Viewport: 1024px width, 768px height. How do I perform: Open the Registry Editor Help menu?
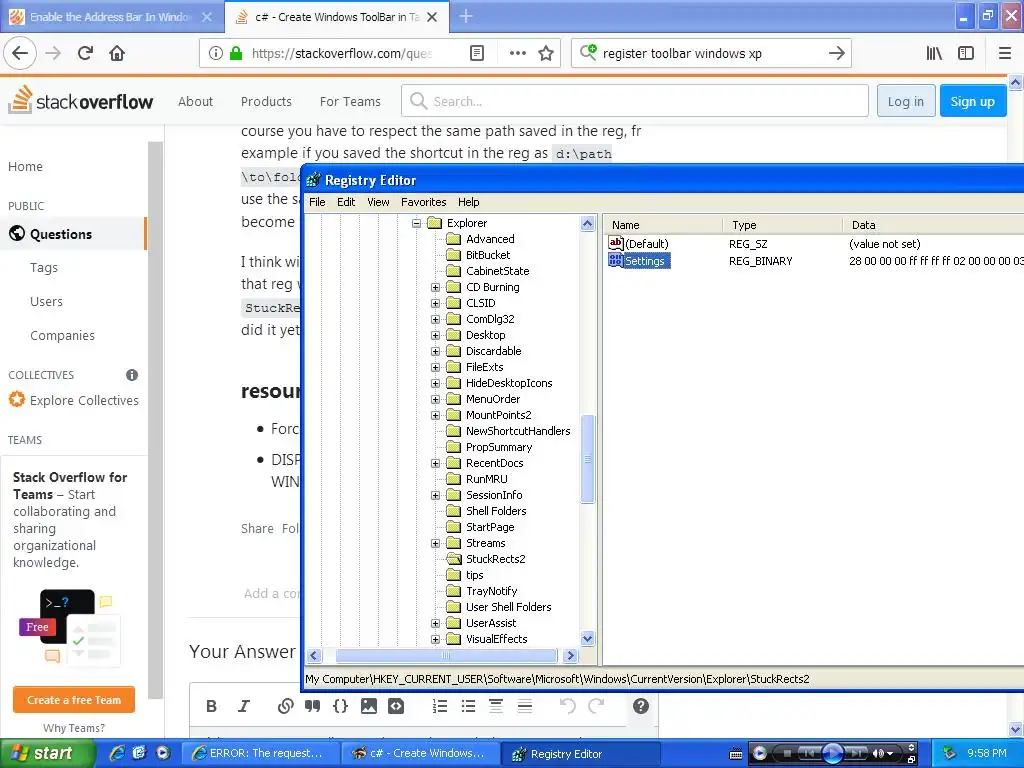(x=468, y=202)
